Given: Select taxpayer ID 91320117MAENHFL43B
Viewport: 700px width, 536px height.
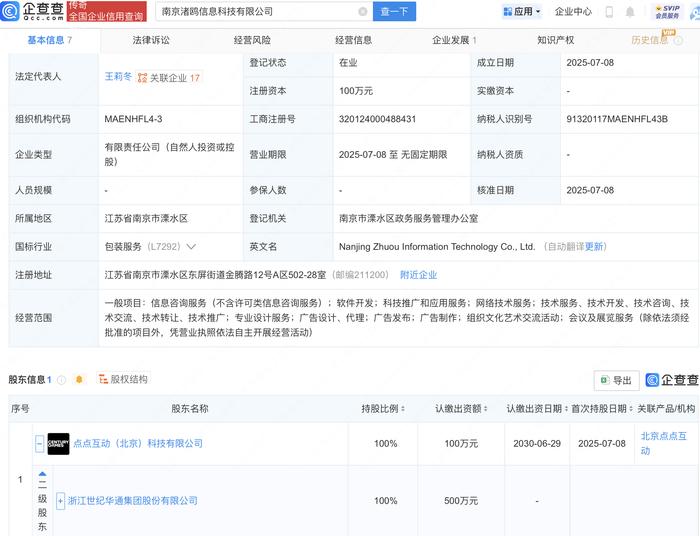Looking at the screenshot, I should tap(617, 119).
